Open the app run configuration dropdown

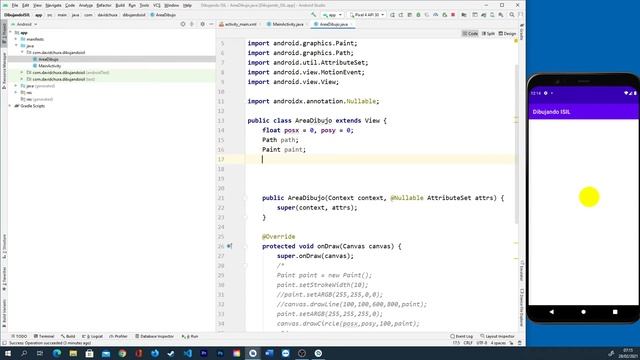pos(332,15)
